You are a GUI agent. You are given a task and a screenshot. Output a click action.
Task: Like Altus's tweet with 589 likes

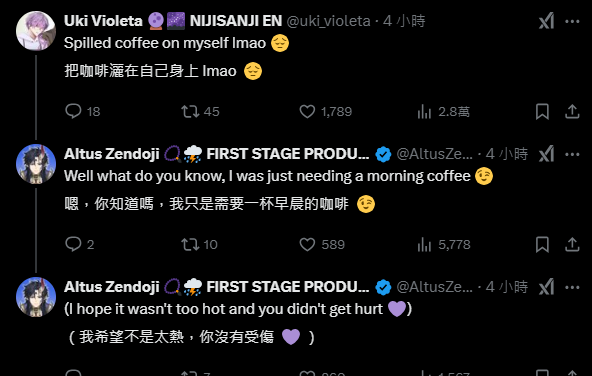click(x=307, y=244)
